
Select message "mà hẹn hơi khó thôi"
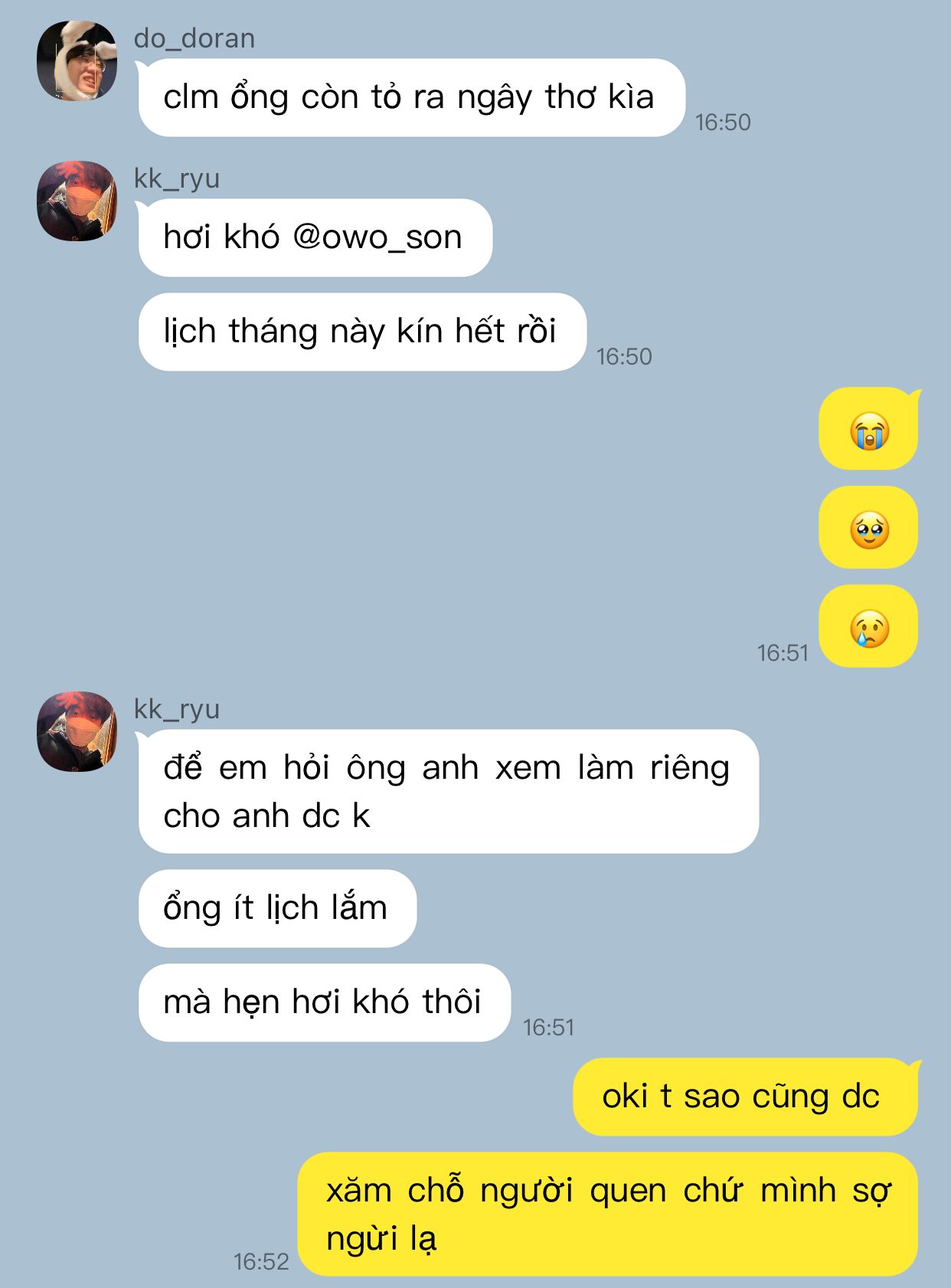324,1002
